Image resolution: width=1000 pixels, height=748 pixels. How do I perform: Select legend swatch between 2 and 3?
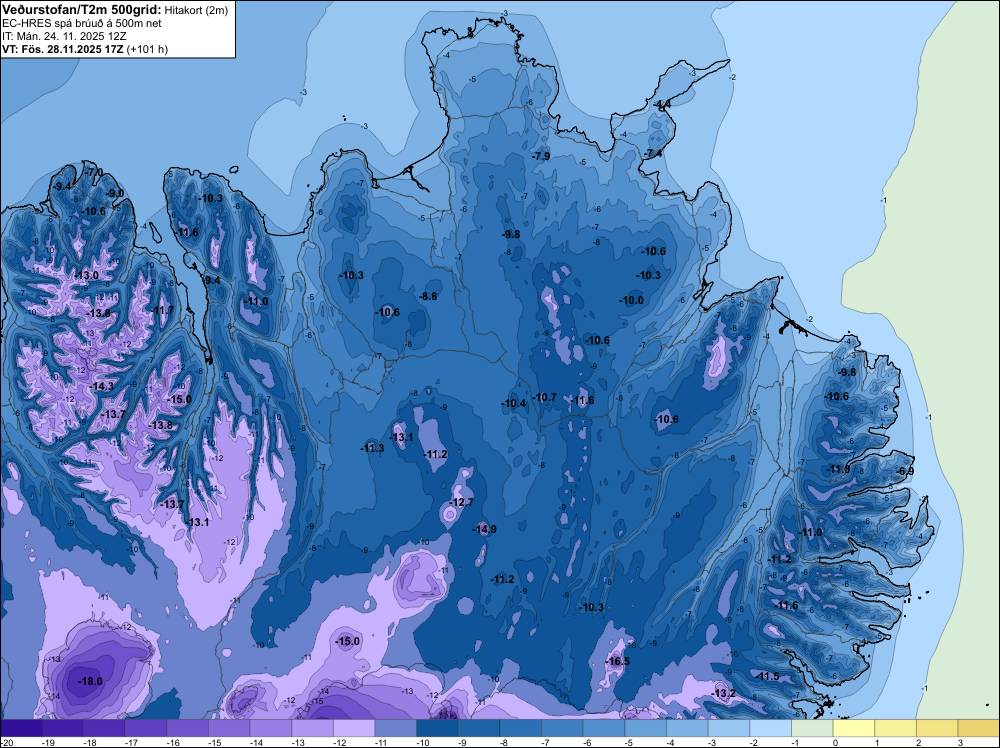[938, 728]
